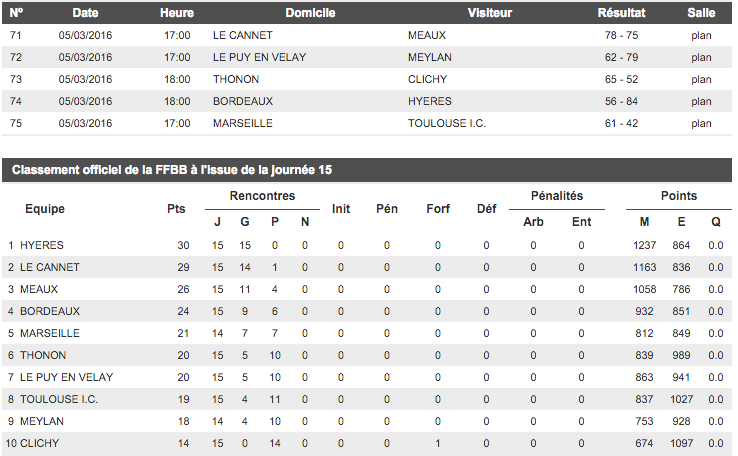738x456 pixels.
Task: Click TOULOUSE I.C. in the standings table
Action: tap(52, 399)
